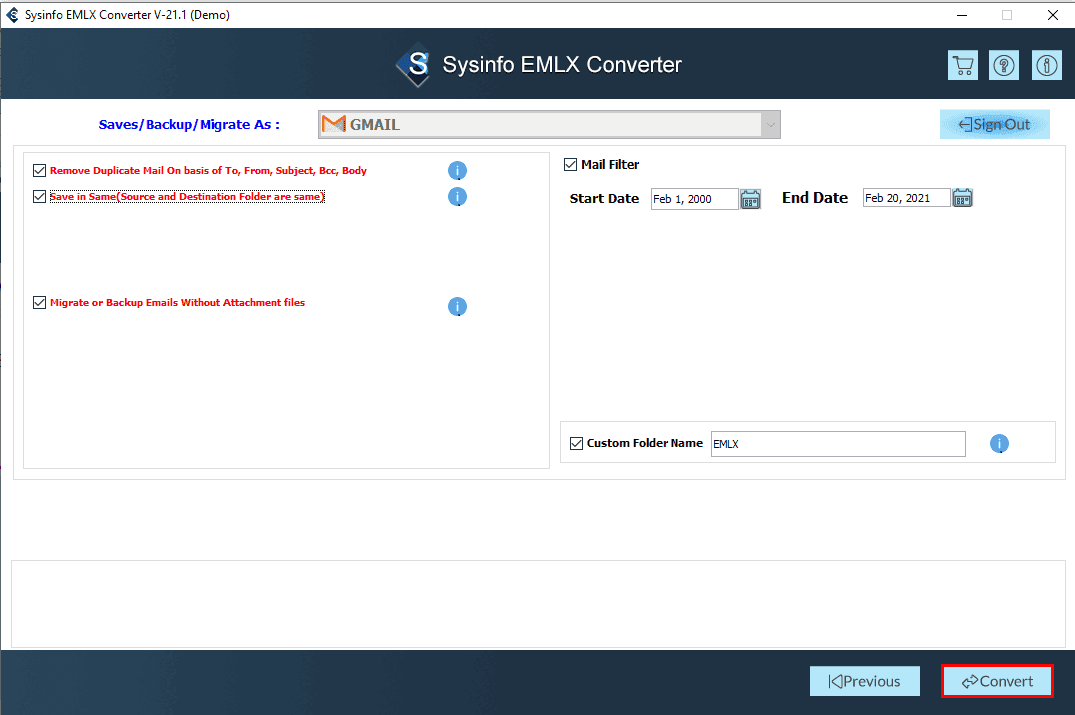Click the Sign Out button
This screenshot has height=715, width=1075.
pyautogui.click(x=994, y=124)
